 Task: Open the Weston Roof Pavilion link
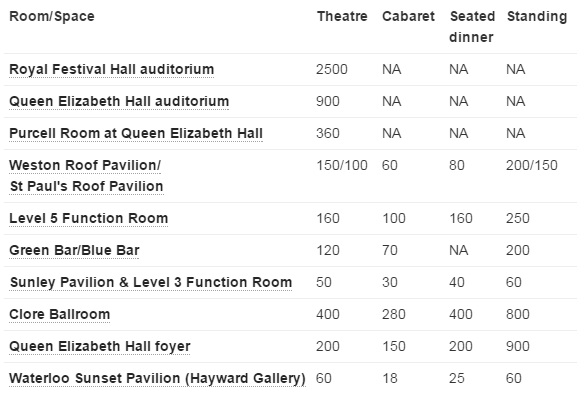(85, 165)
